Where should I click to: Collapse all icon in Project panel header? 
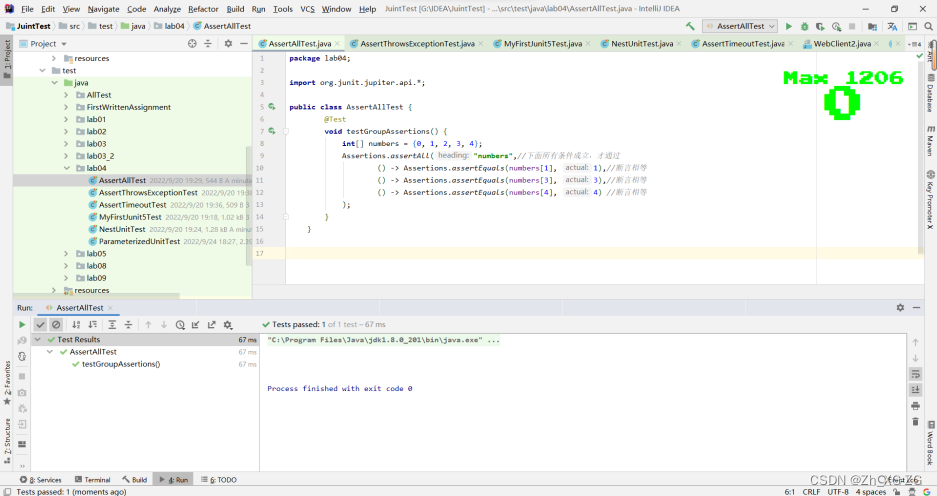click(x=207, y=44)
